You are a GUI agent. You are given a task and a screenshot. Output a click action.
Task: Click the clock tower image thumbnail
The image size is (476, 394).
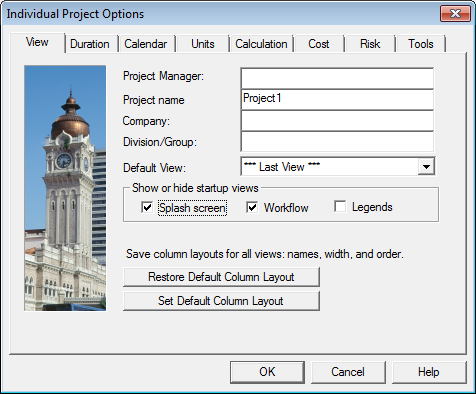(65, 188)
